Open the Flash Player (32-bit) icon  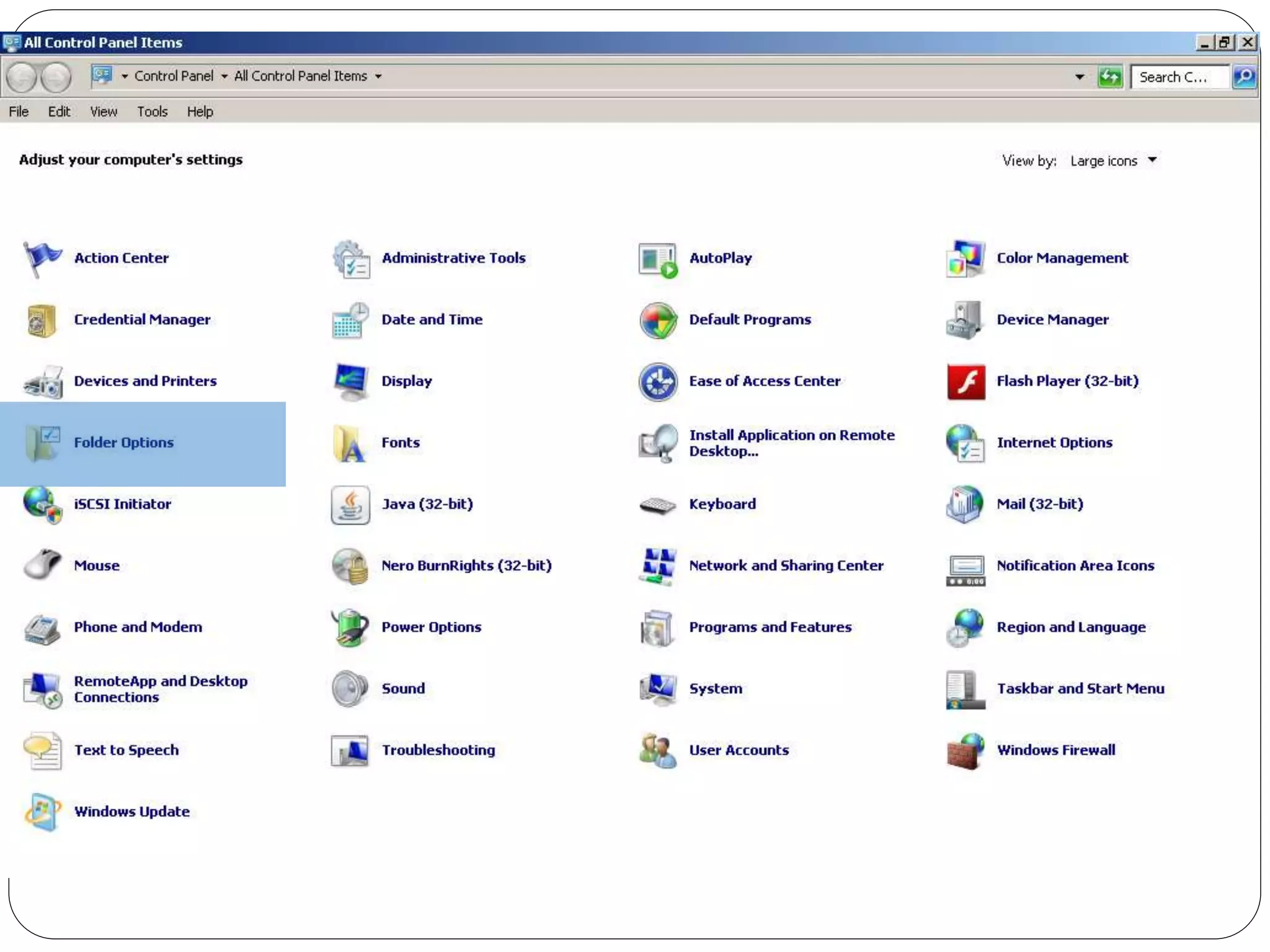pyautogui.click(x=966, y=382)
